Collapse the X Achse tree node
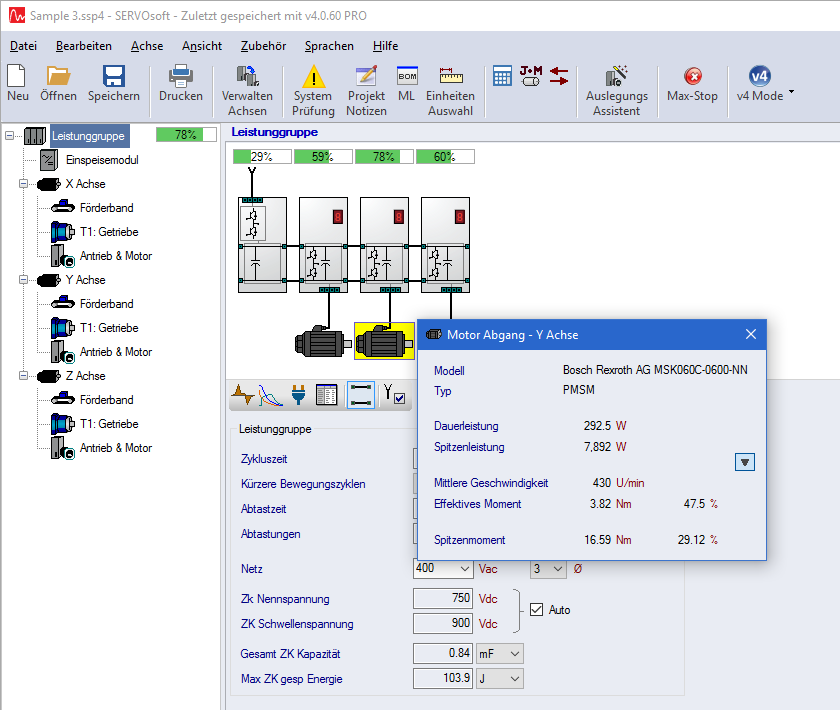 point(25,184)
